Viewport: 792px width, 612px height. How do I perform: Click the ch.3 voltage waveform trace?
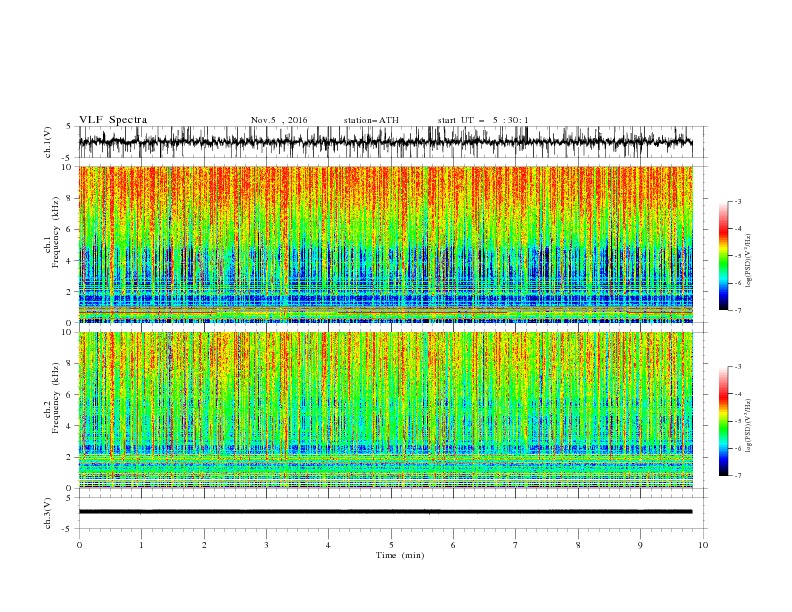[386, 512]
